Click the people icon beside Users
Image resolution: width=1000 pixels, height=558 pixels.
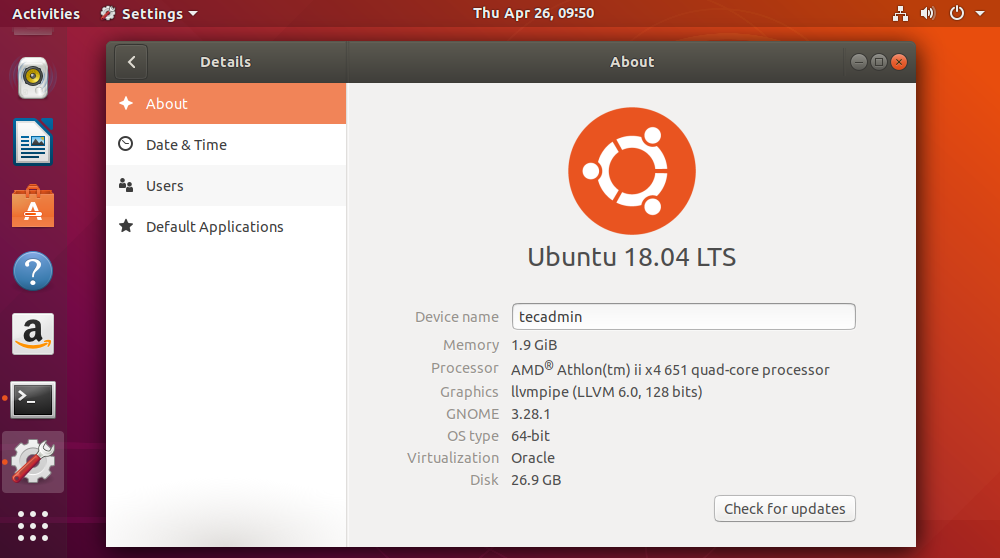(x=126, y=185)
